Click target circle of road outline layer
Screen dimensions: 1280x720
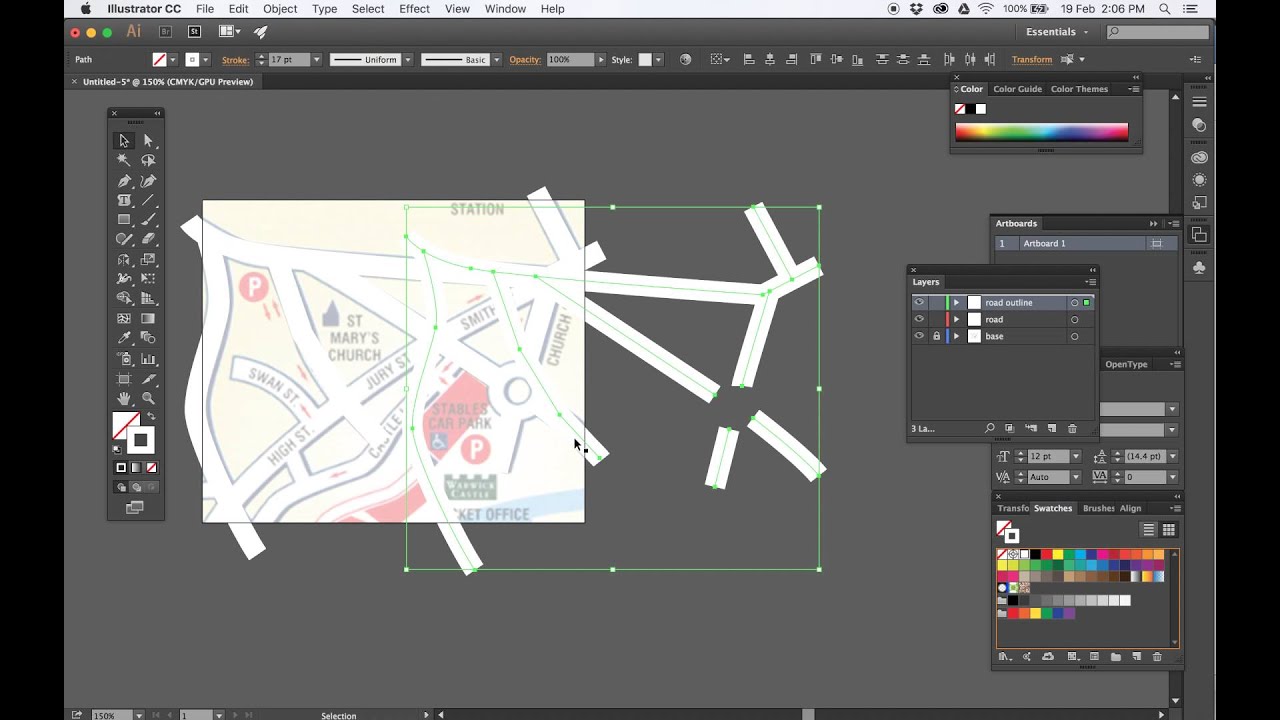1075,303
